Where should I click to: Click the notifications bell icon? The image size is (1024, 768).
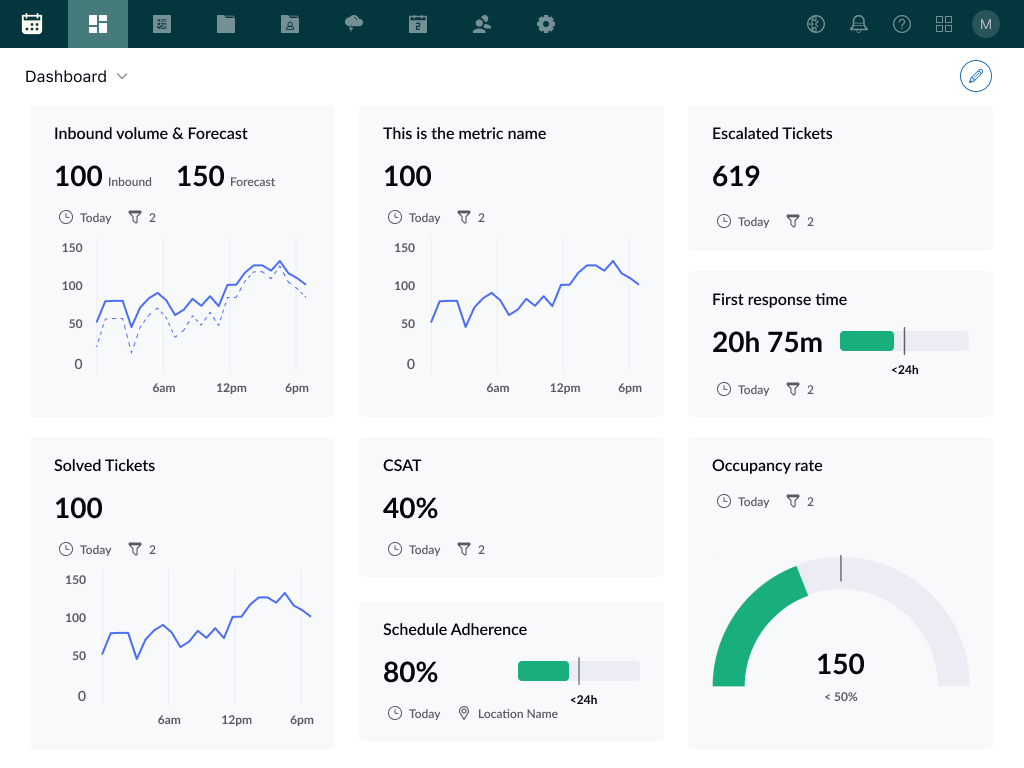pos(858,24)
